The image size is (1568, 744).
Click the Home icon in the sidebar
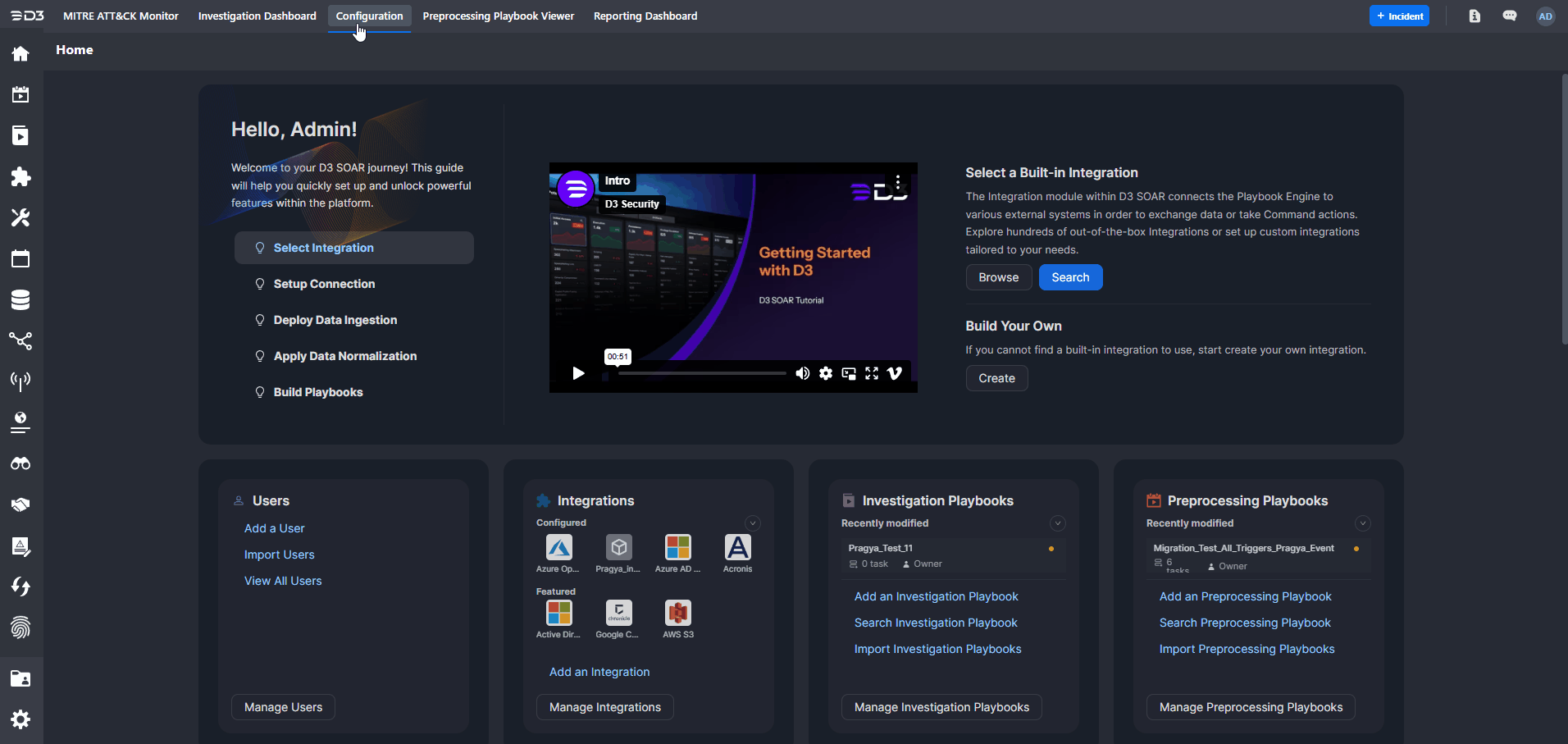pyautogui.click(x=21, y=54)
